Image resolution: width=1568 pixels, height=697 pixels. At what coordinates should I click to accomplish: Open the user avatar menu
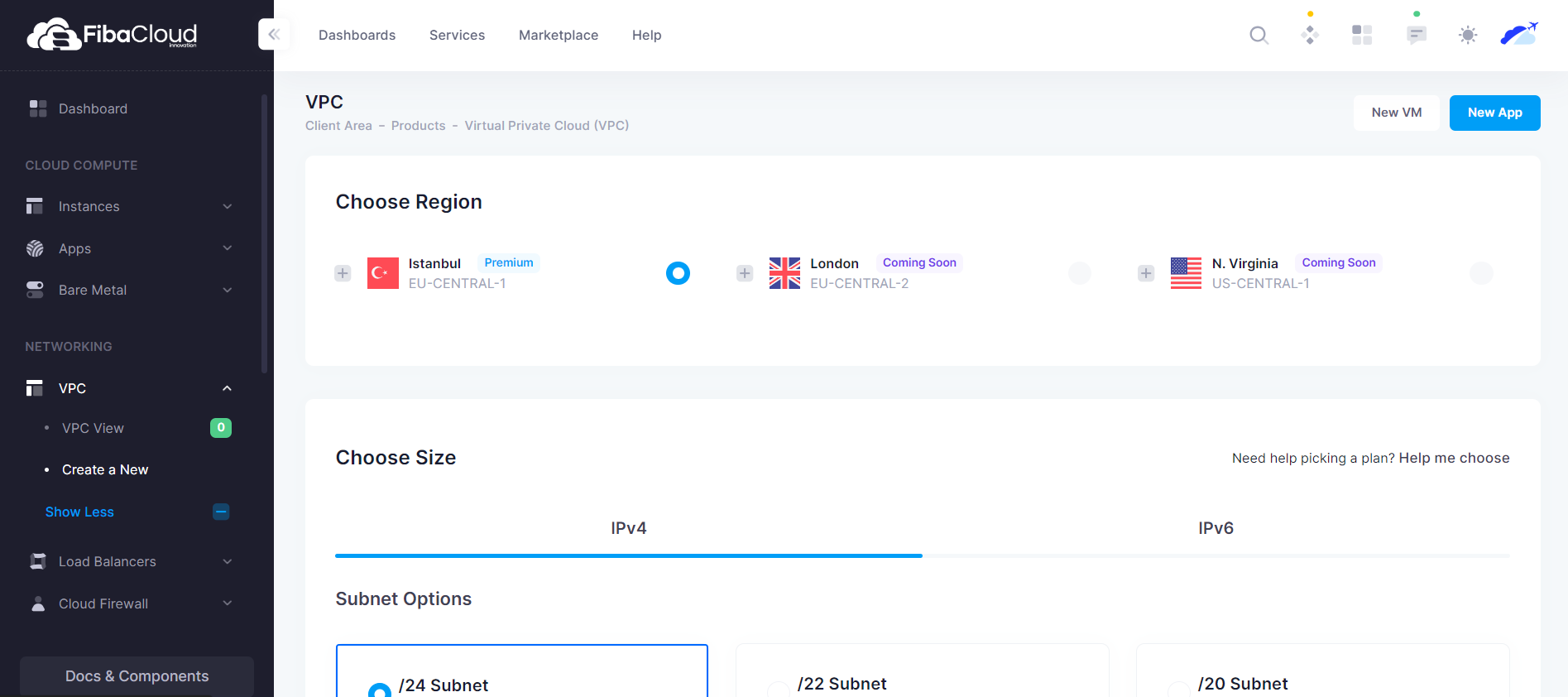[1519, 35]
